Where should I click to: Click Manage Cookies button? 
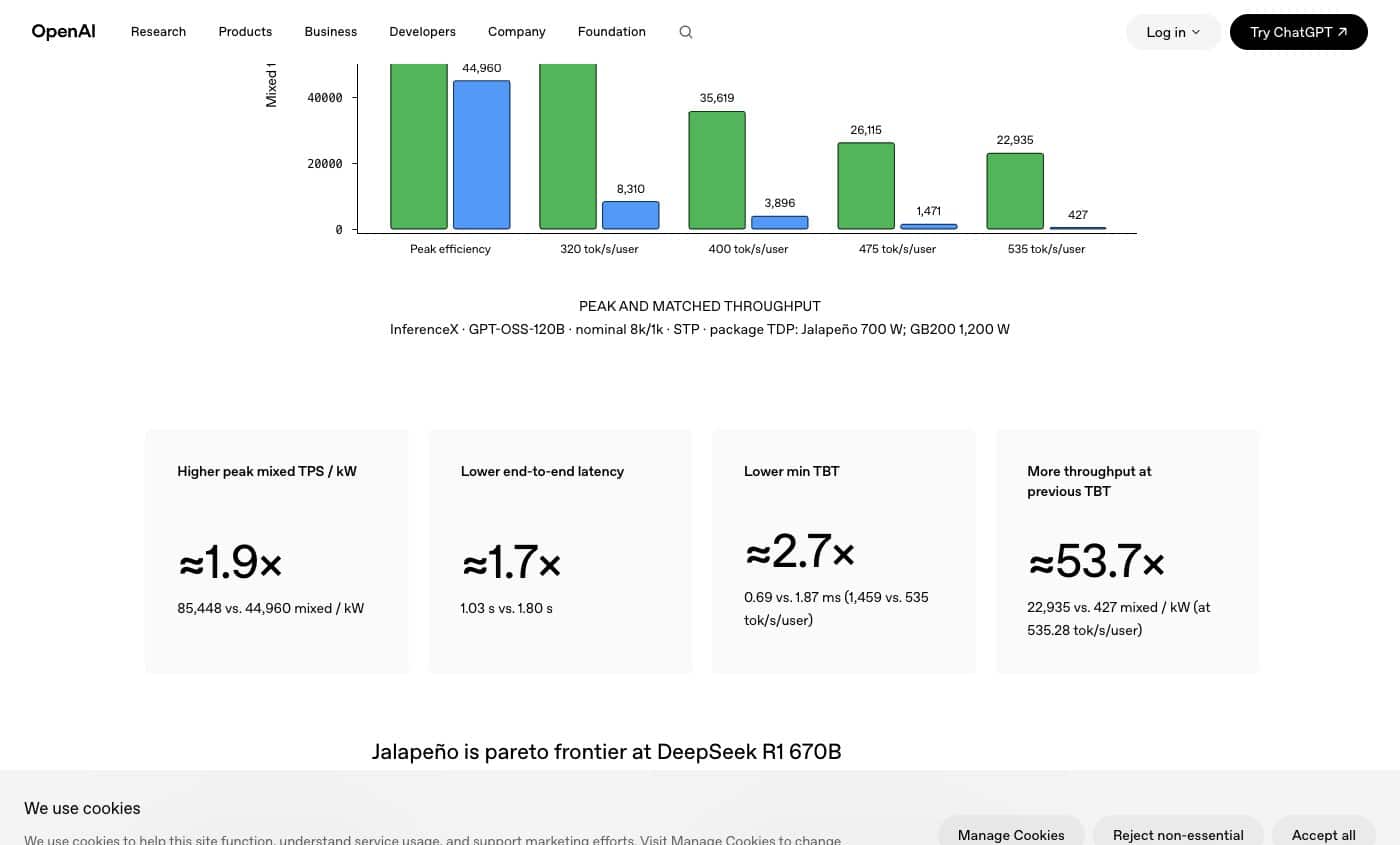click(x=1011, y=834)
